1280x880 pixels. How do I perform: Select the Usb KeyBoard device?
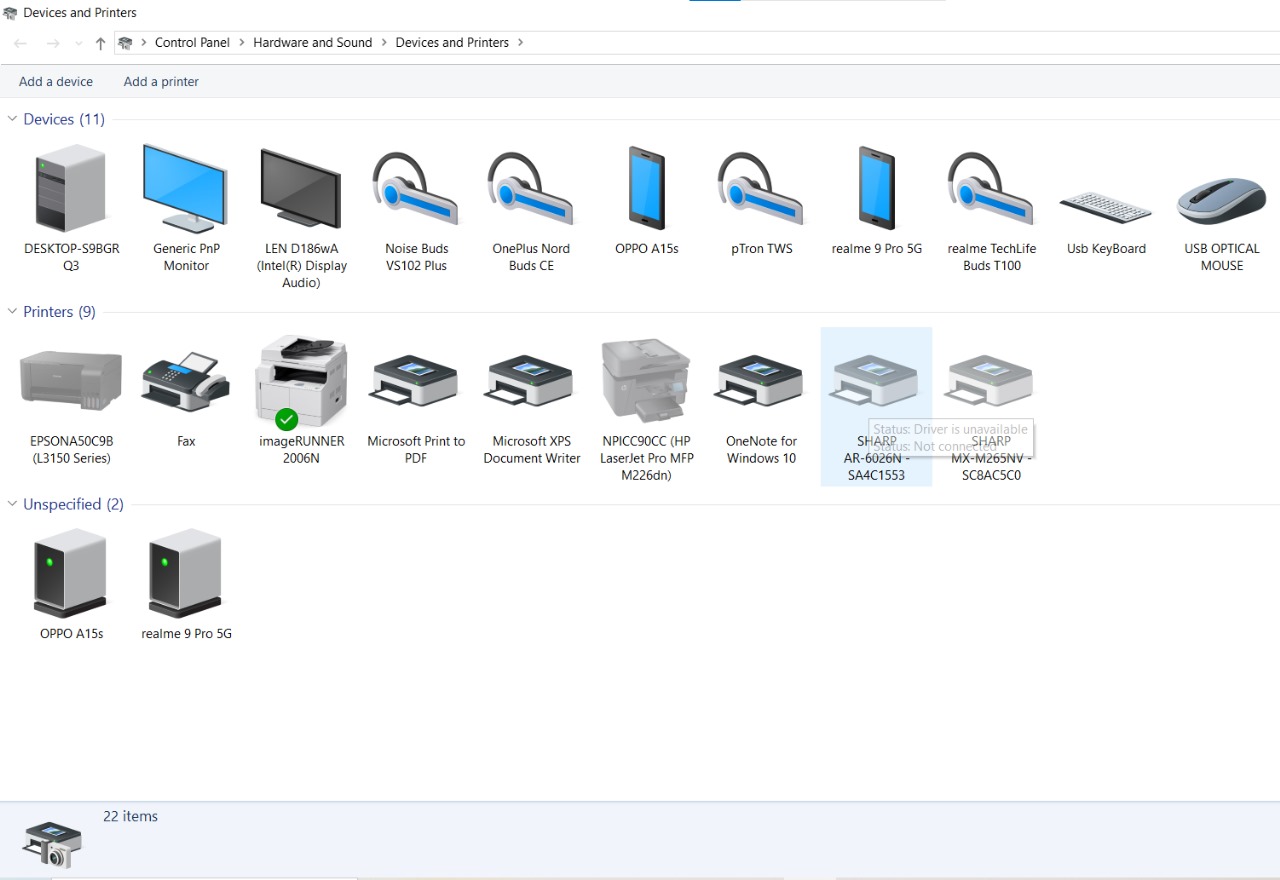(x=1106, y=207)
